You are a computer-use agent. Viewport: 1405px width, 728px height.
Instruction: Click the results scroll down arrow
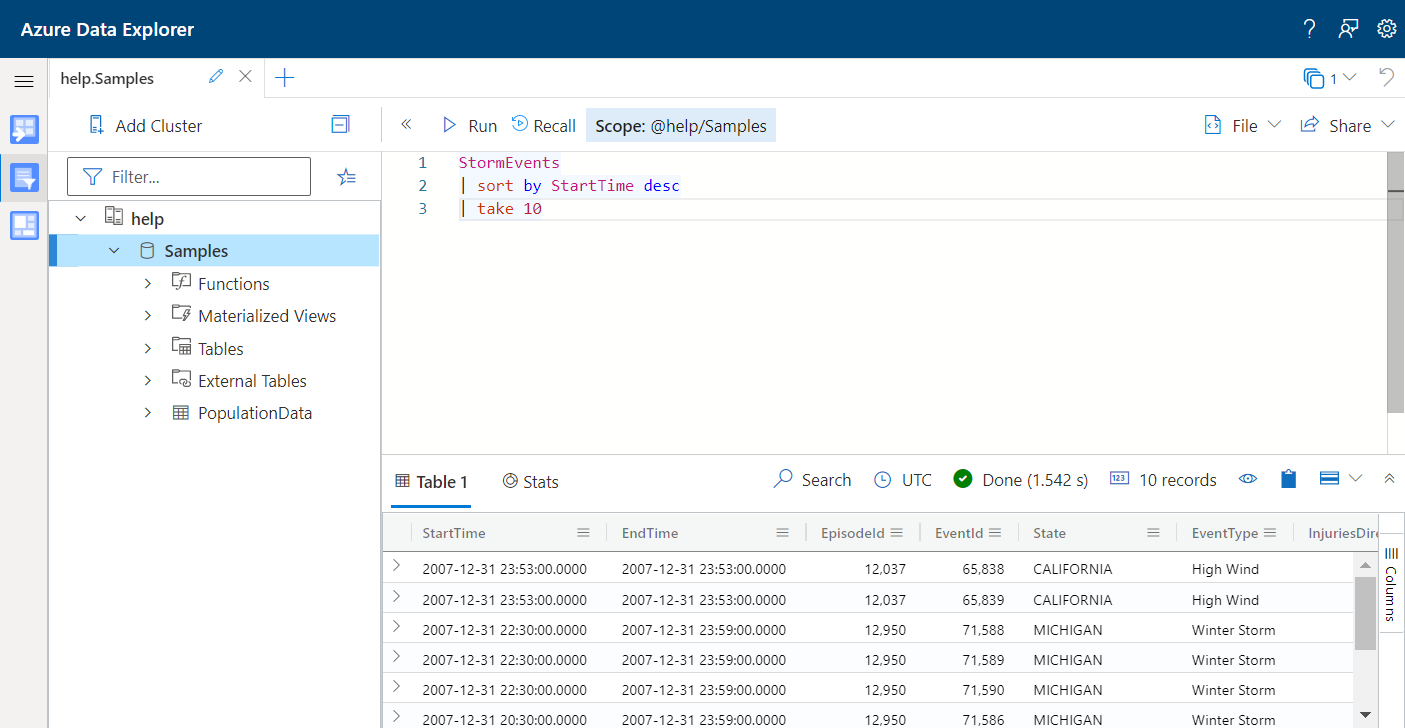point(1365,714)
